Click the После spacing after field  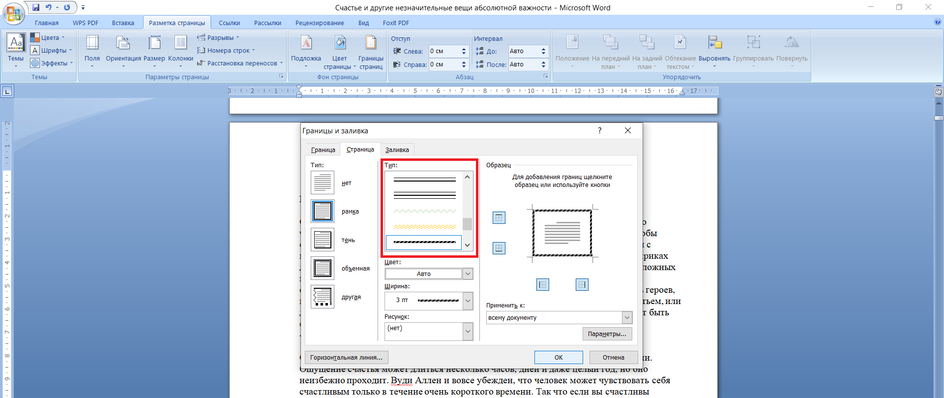coord(527,64)
